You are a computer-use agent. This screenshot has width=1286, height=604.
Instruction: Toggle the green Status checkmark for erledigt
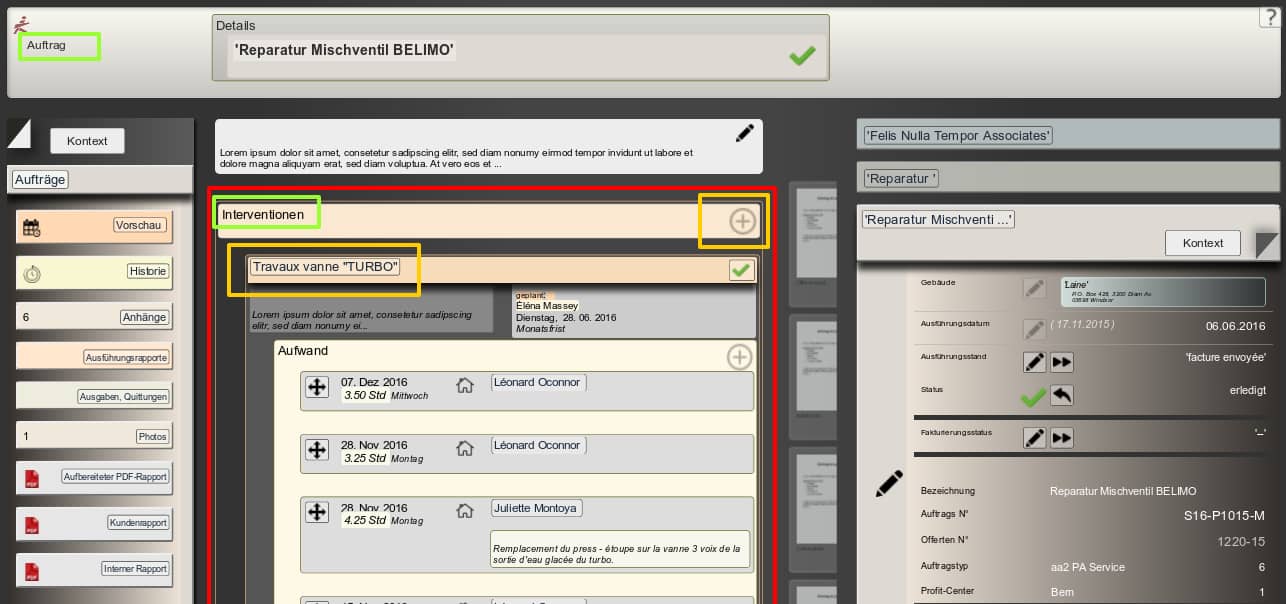(1032, 397)
